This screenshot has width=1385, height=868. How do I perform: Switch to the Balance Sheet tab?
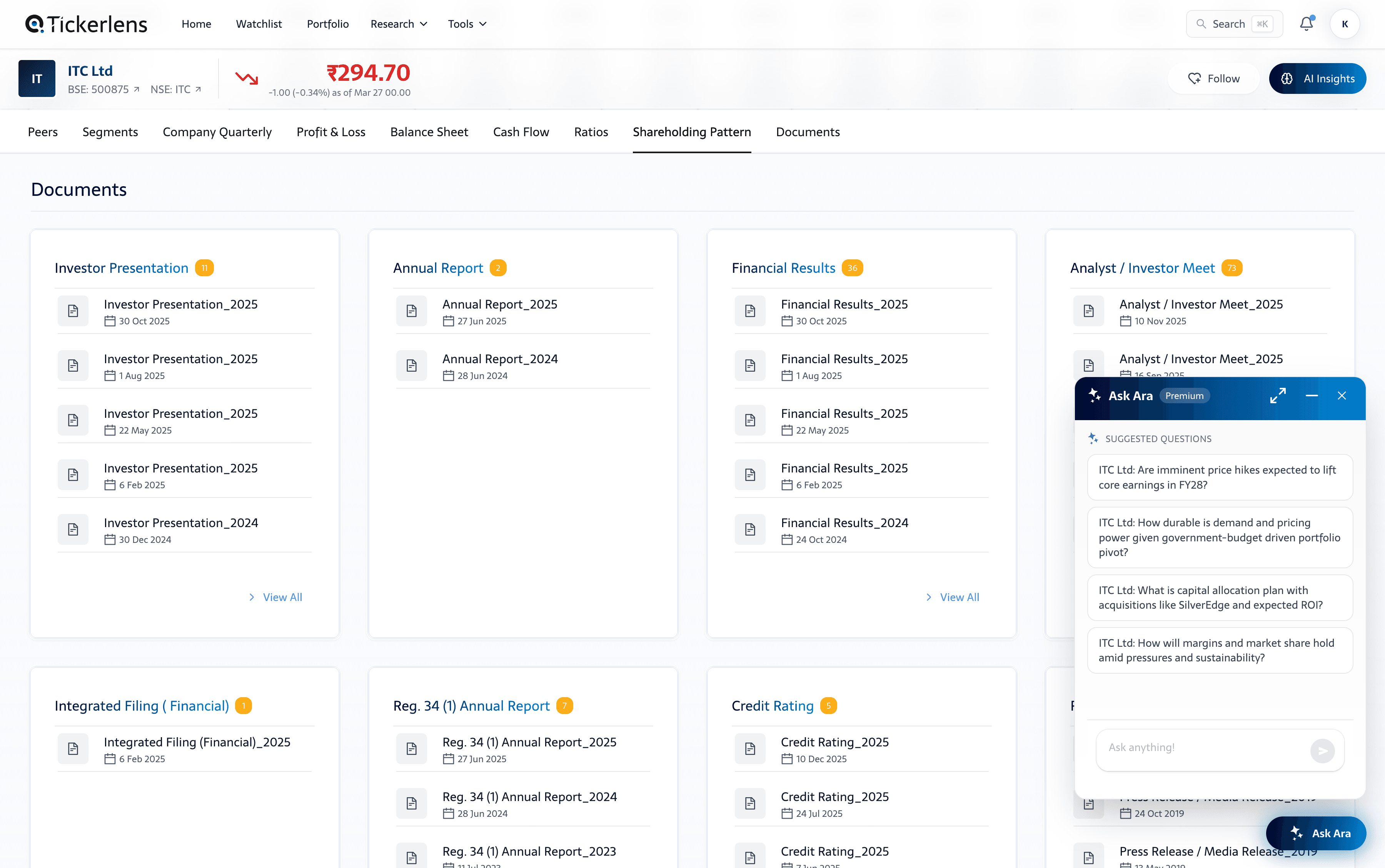[x=429, y=132]
